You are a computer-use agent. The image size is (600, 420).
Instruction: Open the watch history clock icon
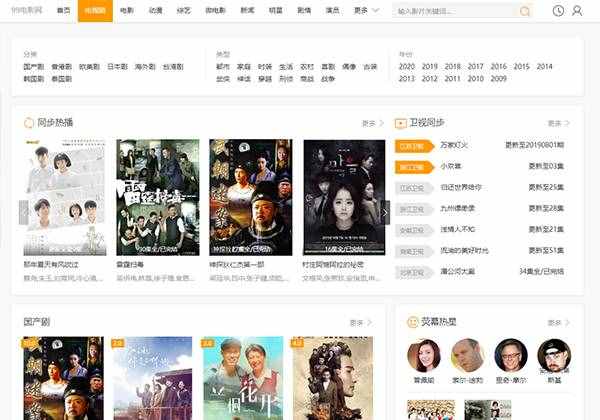(558, 11)
